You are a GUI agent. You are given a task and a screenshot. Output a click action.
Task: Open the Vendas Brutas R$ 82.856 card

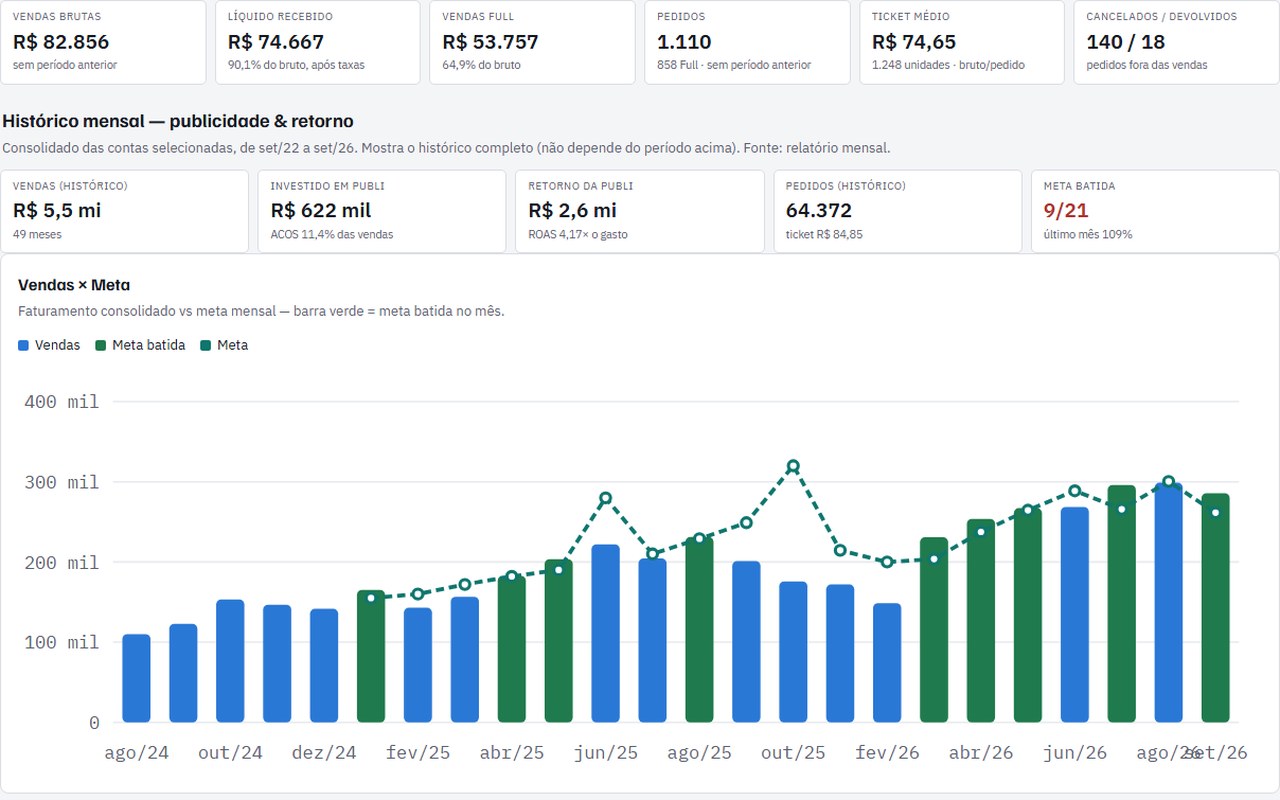tap(103, 42)
